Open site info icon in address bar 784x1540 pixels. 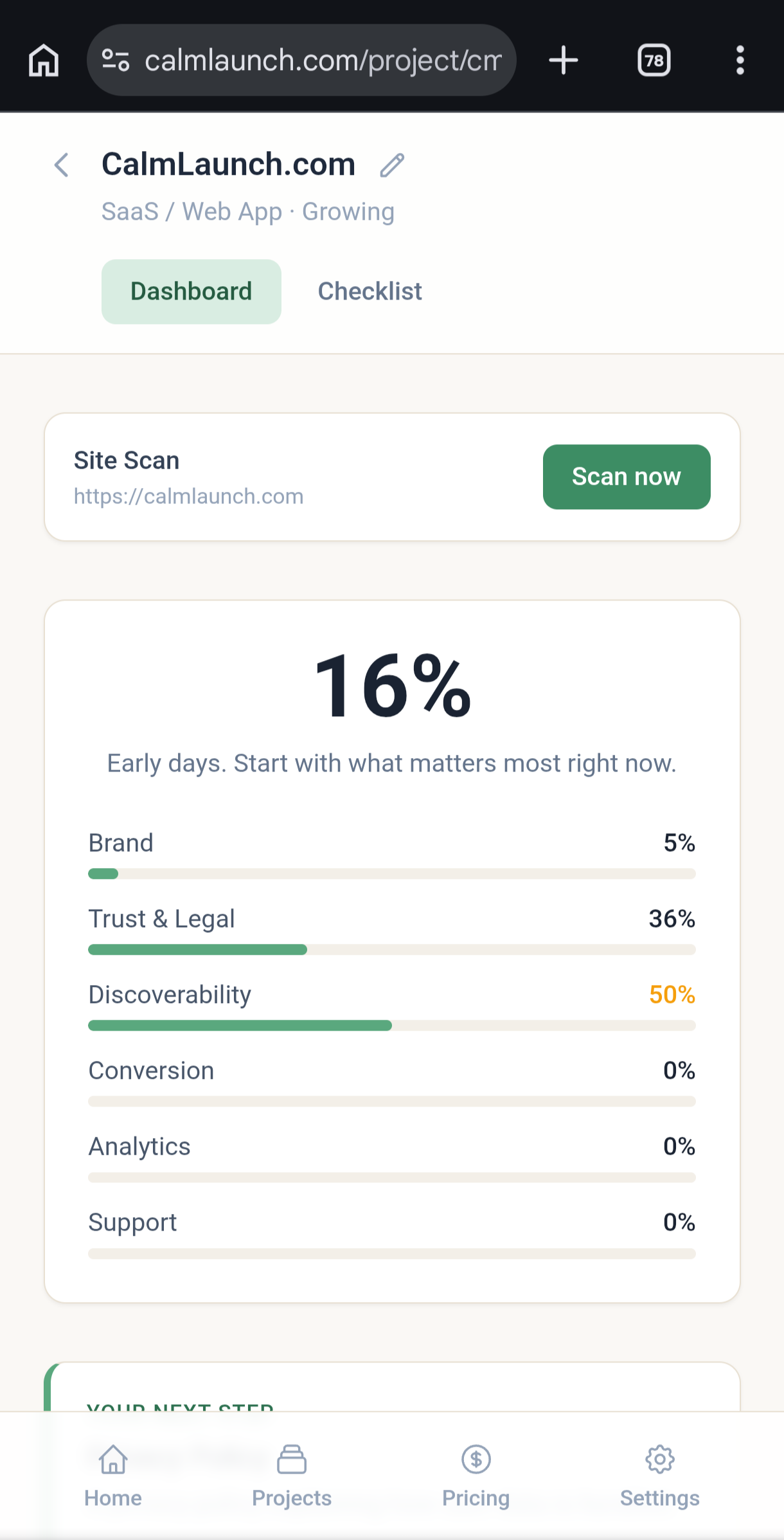click(x=116, y=60)
